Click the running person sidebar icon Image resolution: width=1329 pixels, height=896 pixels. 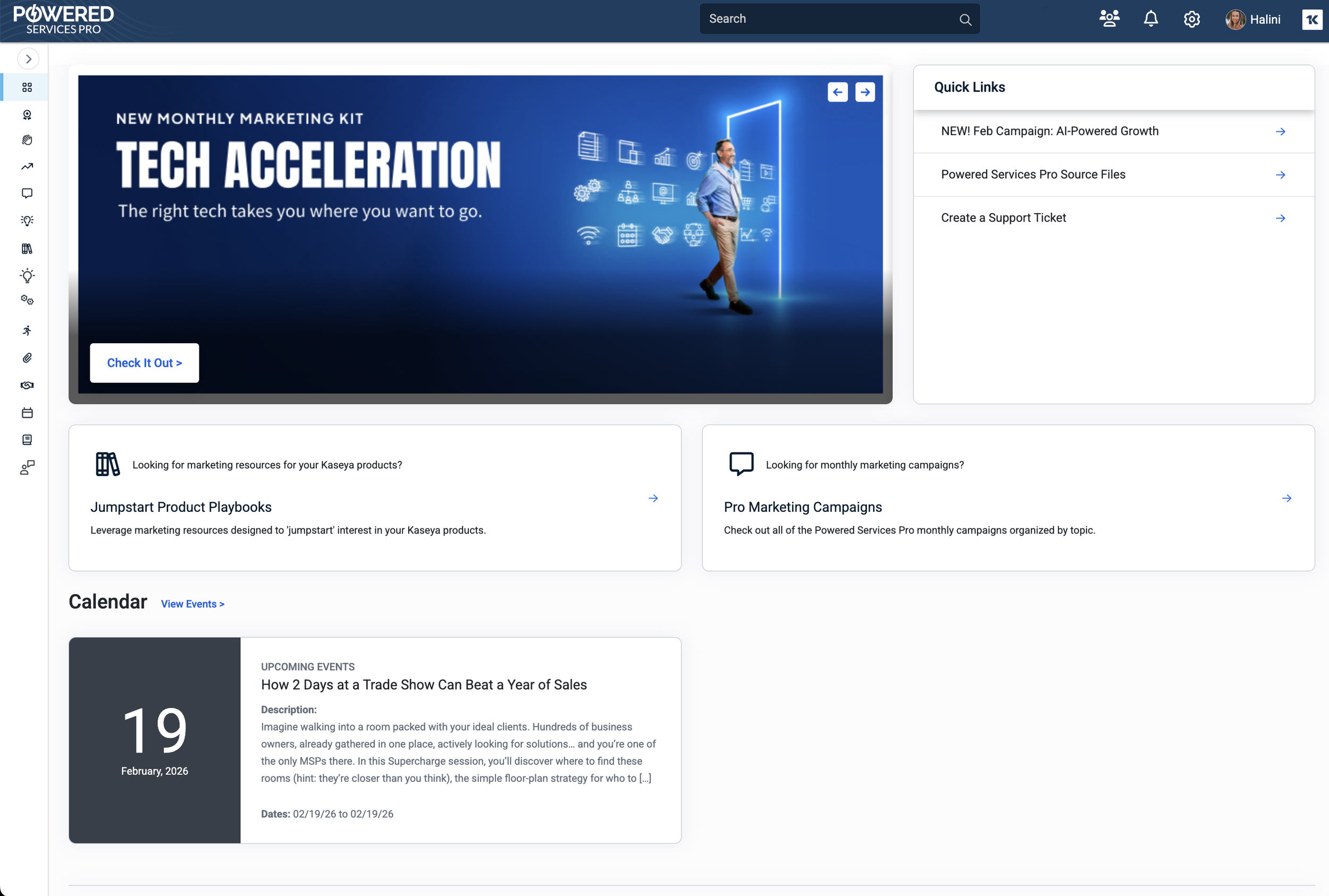(27, 330)
